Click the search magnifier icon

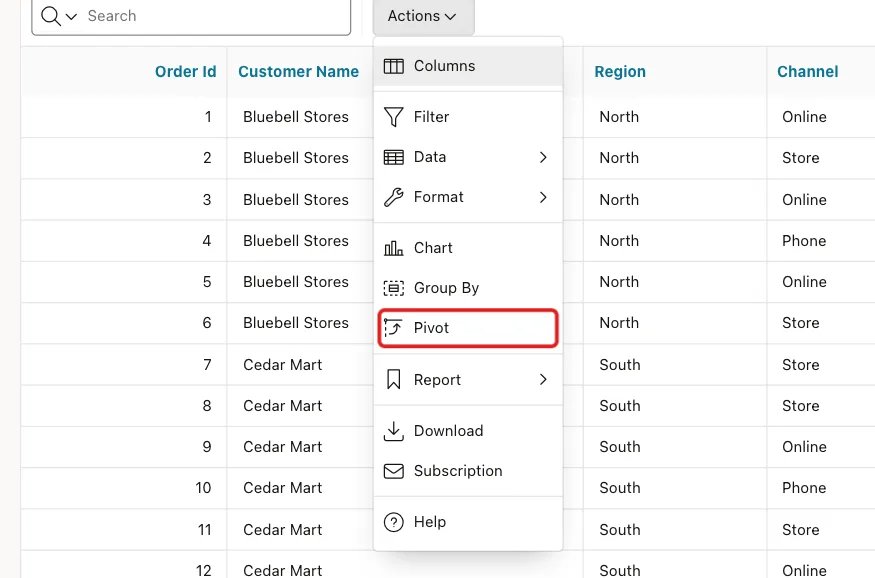tap(51, 16)
